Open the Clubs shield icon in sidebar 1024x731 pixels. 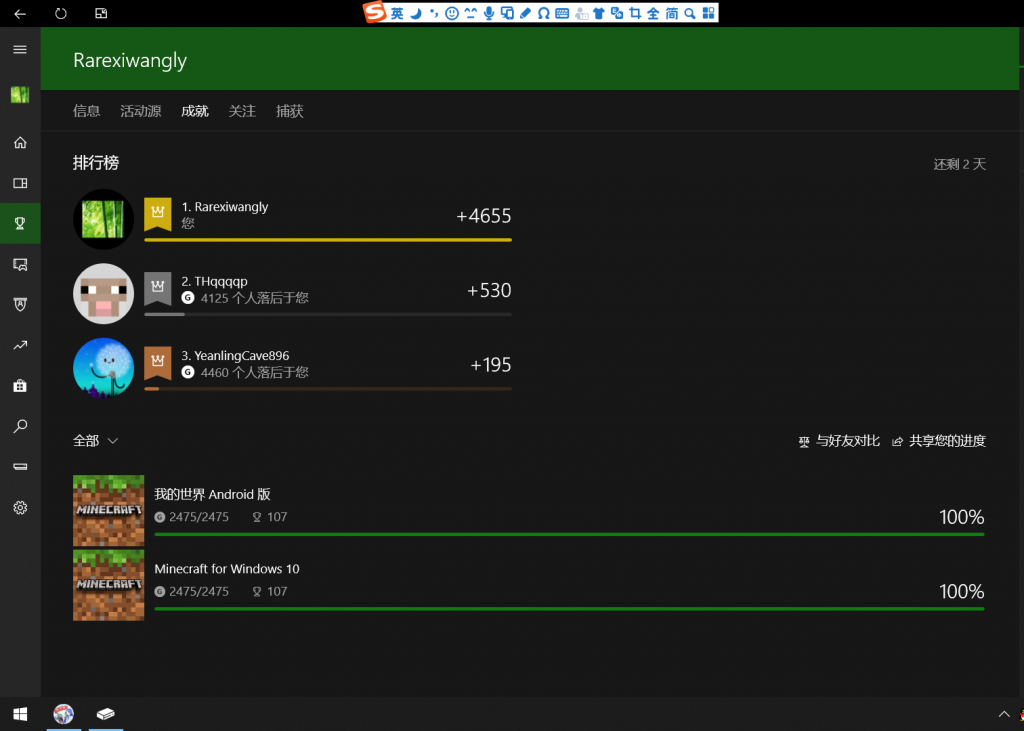(x=20, y=304)
